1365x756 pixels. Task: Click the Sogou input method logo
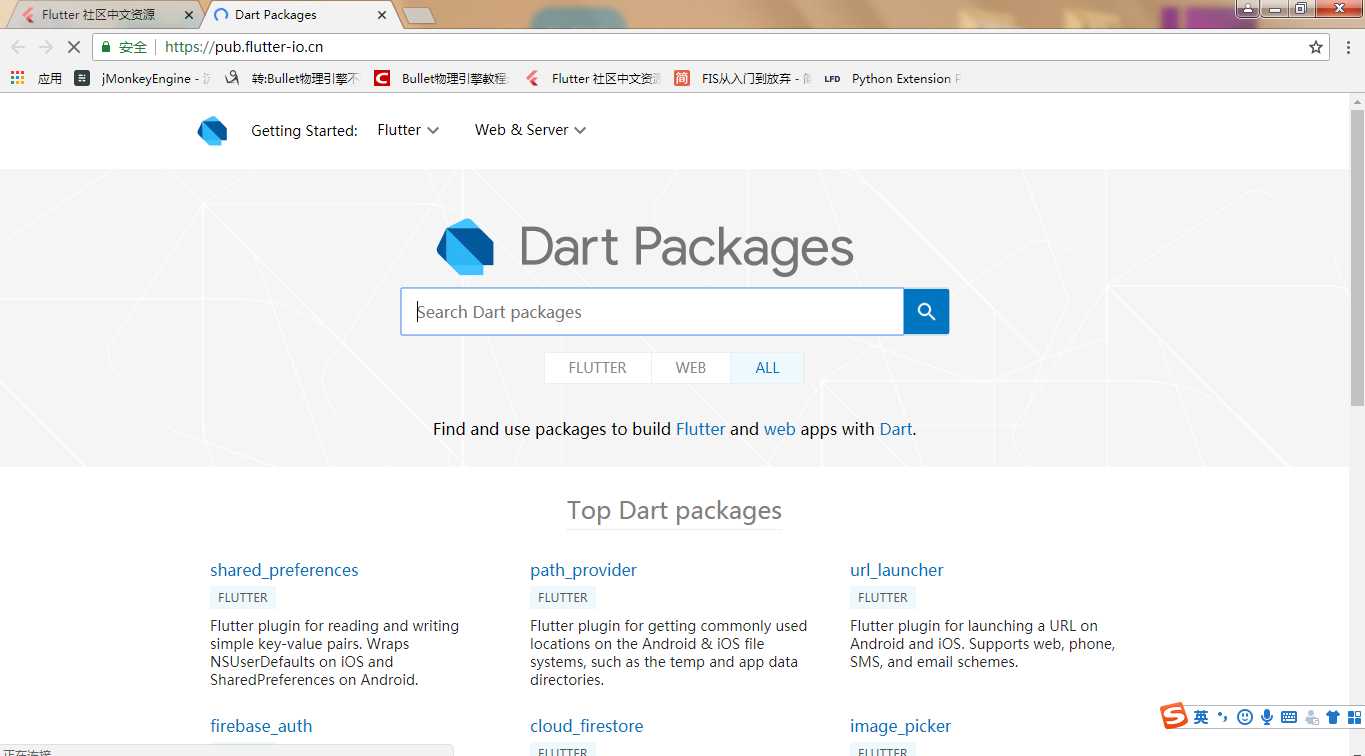click(1173, 716)
